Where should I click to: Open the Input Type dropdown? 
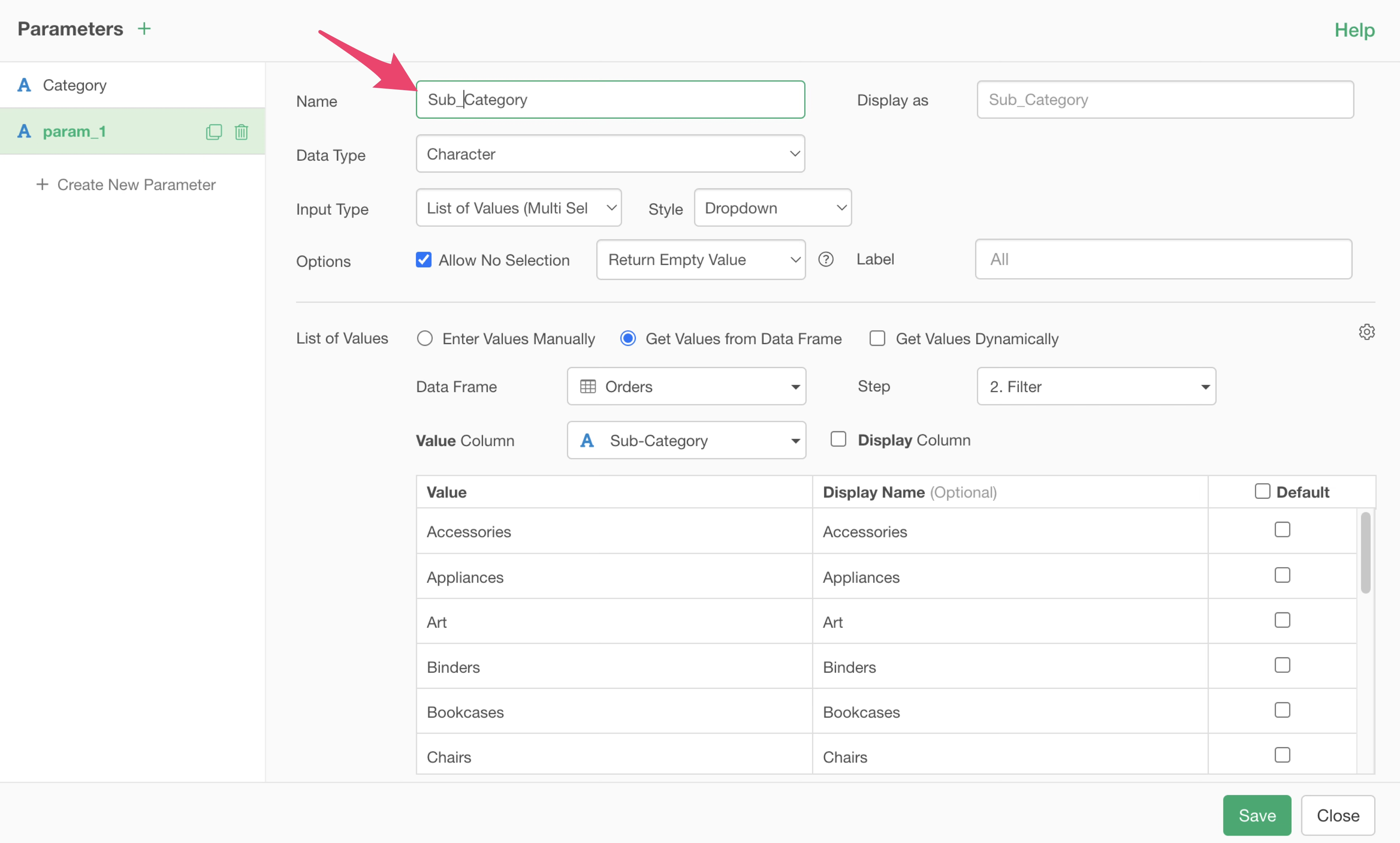519,208
